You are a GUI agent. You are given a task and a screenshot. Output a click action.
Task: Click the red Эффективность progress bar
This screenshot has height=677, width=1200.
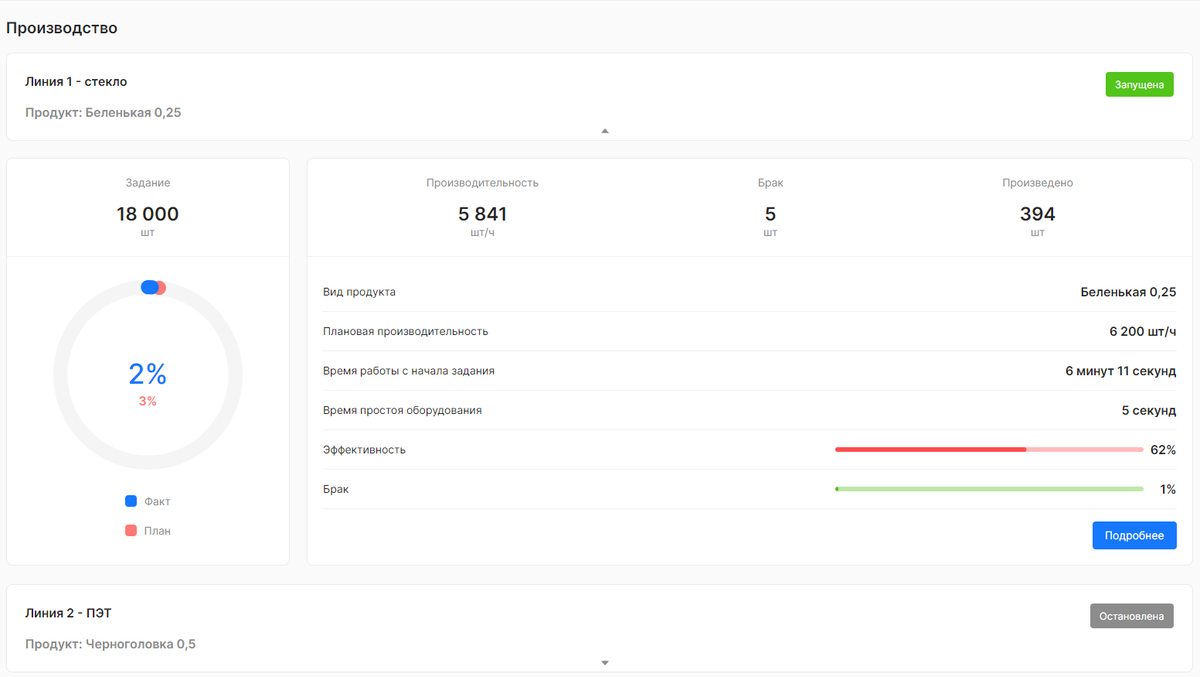989,450
